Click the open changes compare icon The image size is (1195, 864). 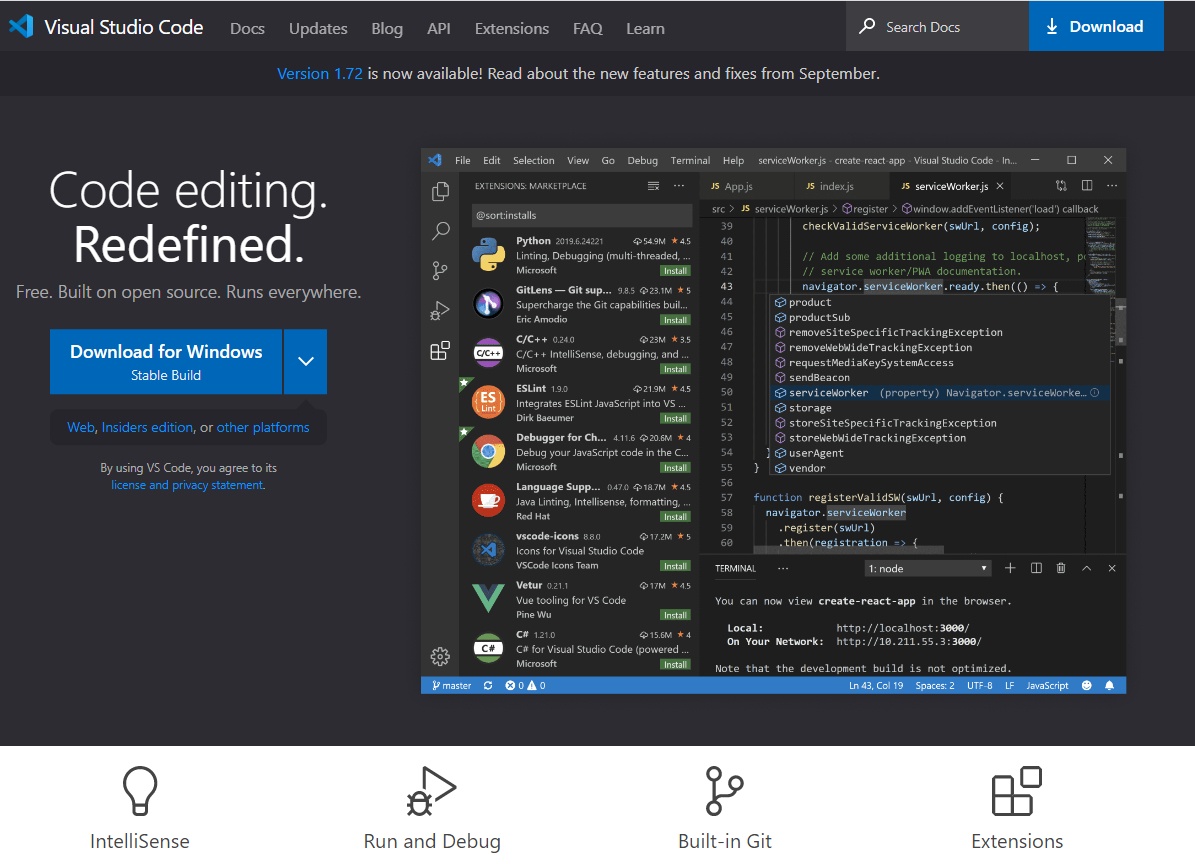click(x=1061, y=186)
